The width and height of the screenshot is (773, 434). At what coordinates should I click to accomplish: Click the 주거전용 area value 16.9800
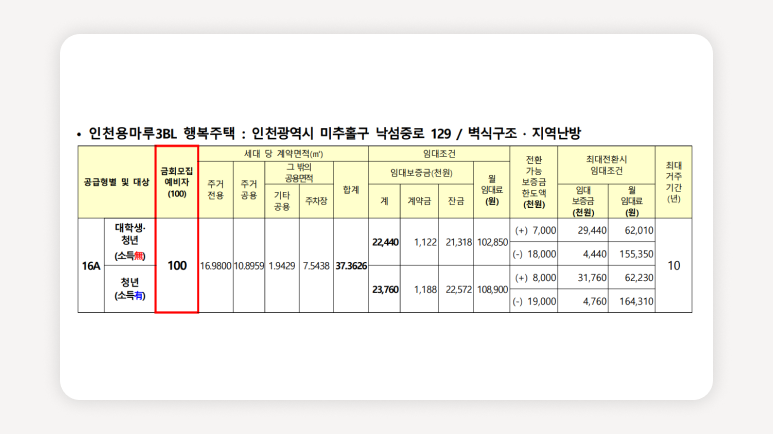[216, 266]
